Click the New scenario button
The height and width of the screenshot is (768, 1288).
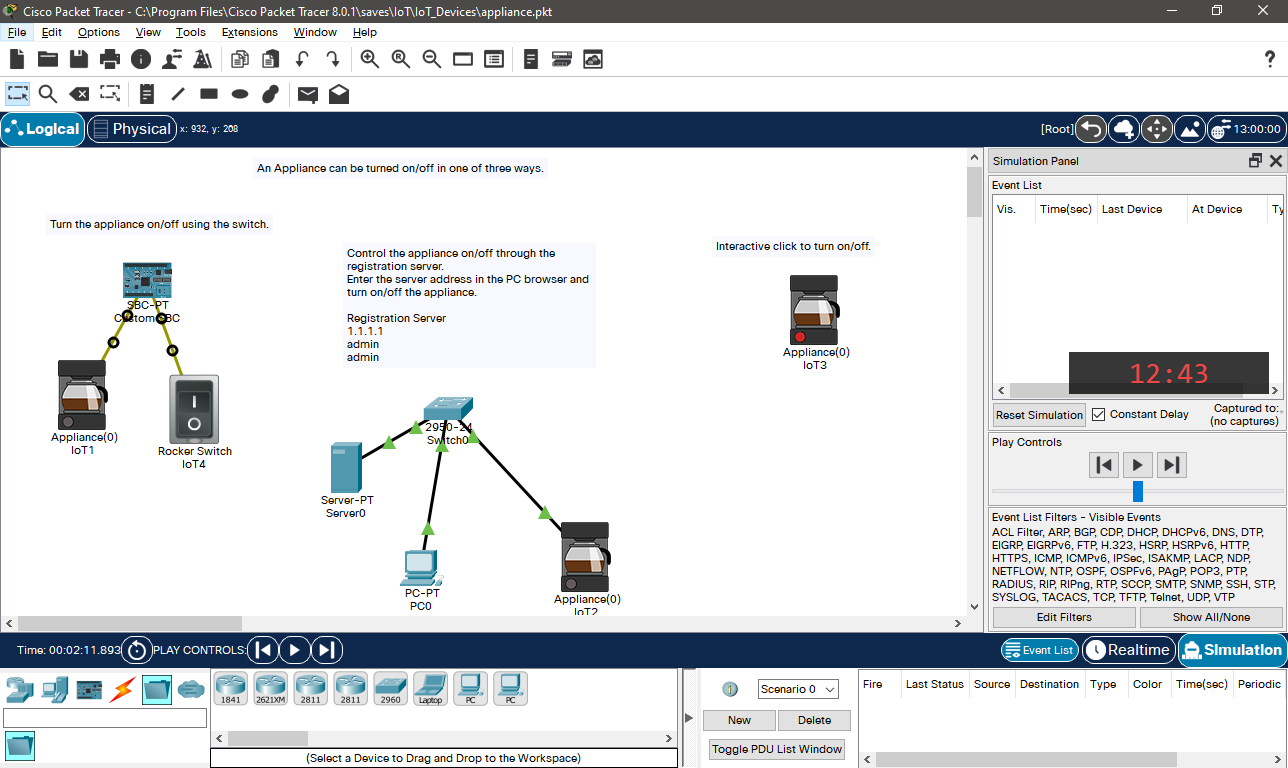pyautogui.click(x=739, y=720)
